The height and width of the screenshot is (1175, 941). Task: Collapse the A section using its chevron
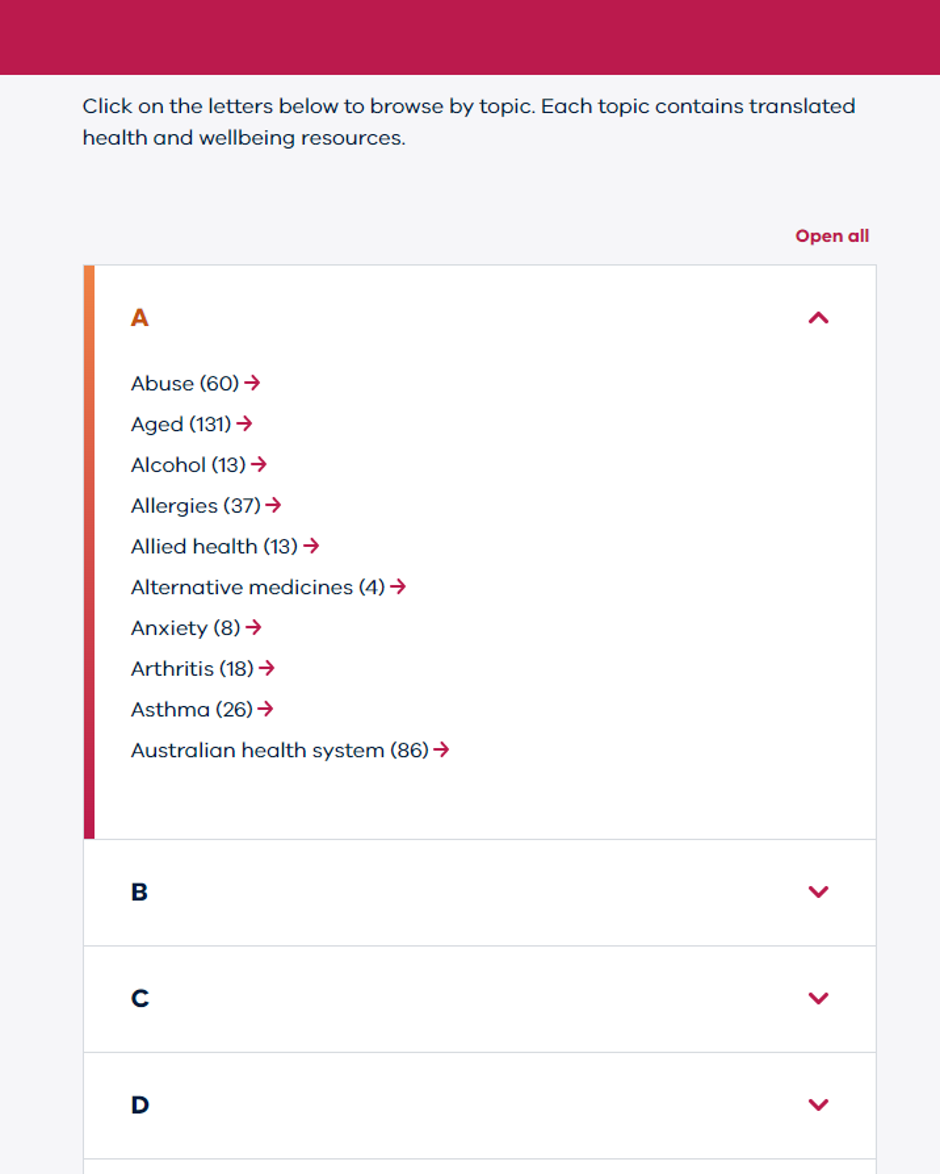tap(818, 318)
